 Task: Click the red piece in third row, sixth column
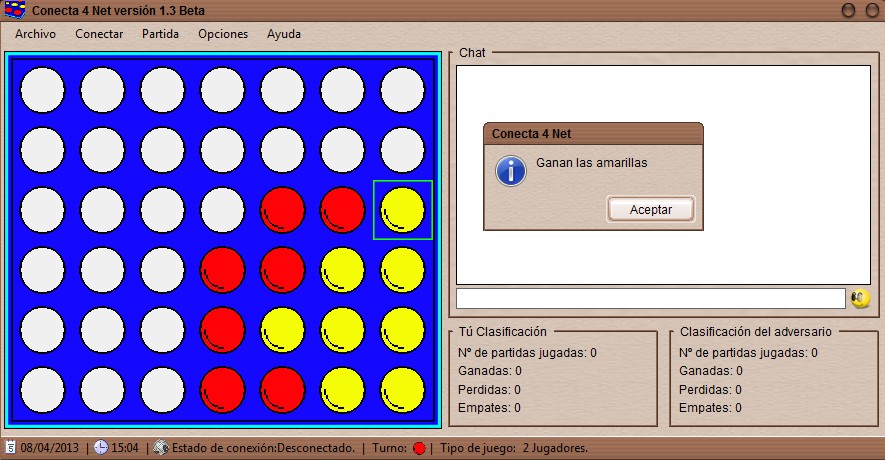coord(343,210)
